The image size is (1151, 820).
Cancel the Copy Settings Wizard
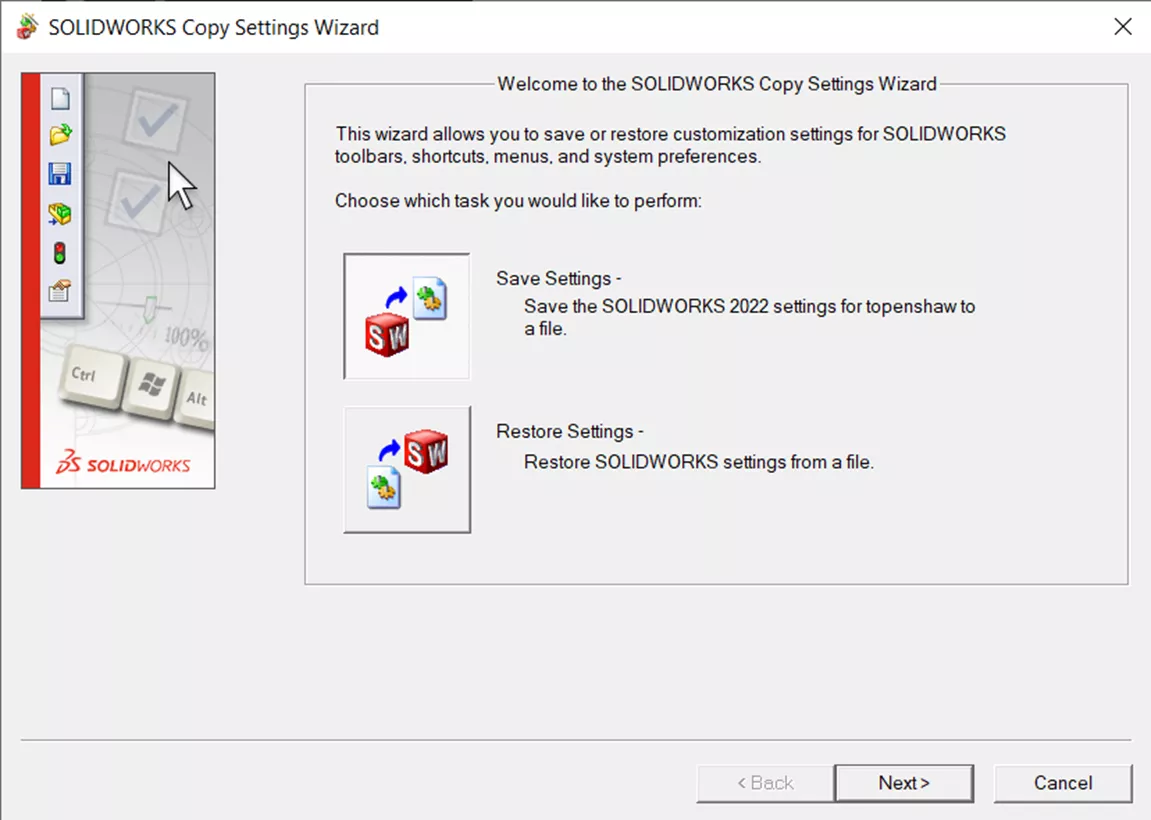click(1063, 783)
